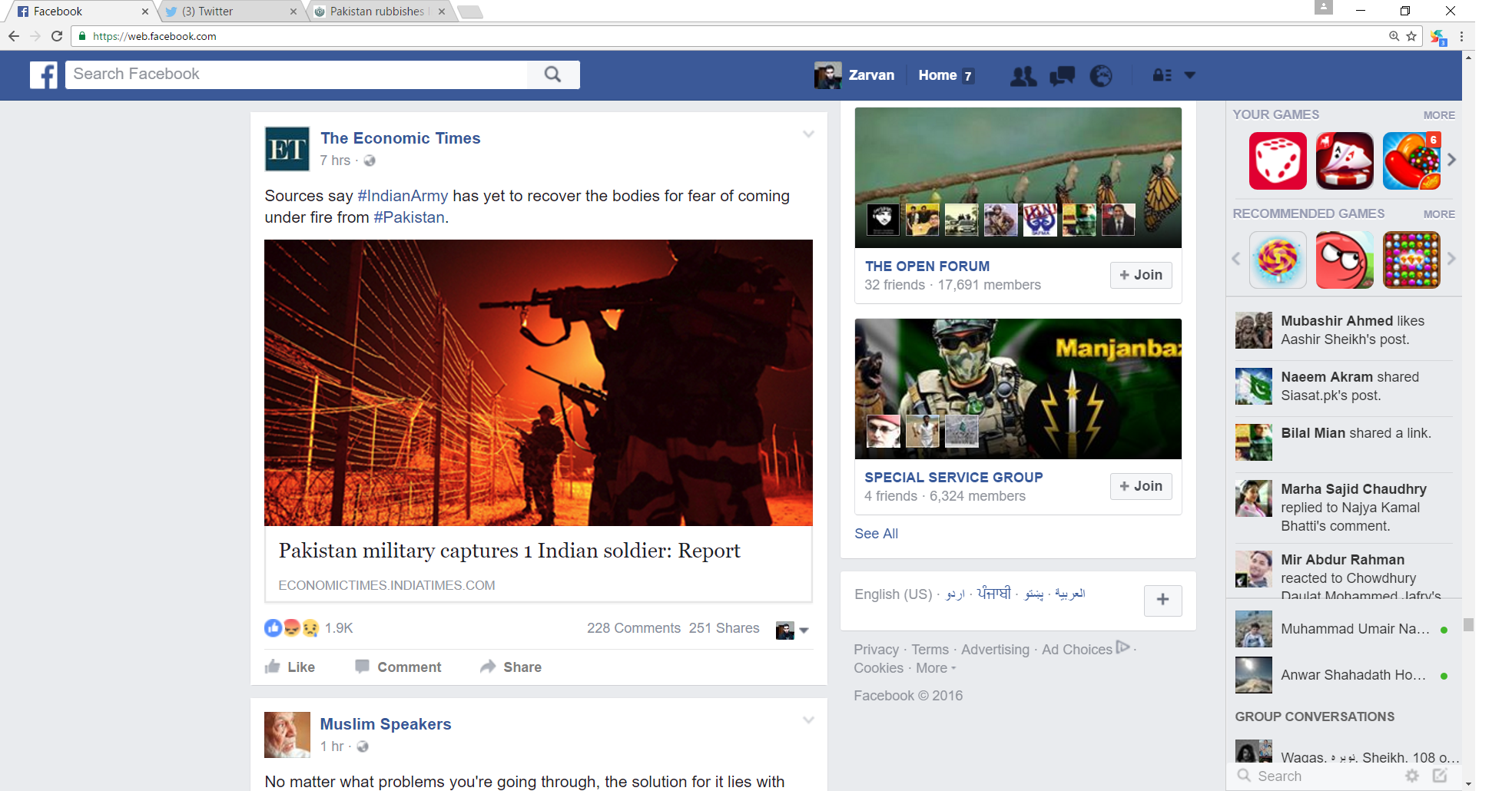Image resolution: width=1512 pixels, height=791 pixels.
Task: Open the Messages icon
Action: pyautogui.click(x=1062, y=75)
